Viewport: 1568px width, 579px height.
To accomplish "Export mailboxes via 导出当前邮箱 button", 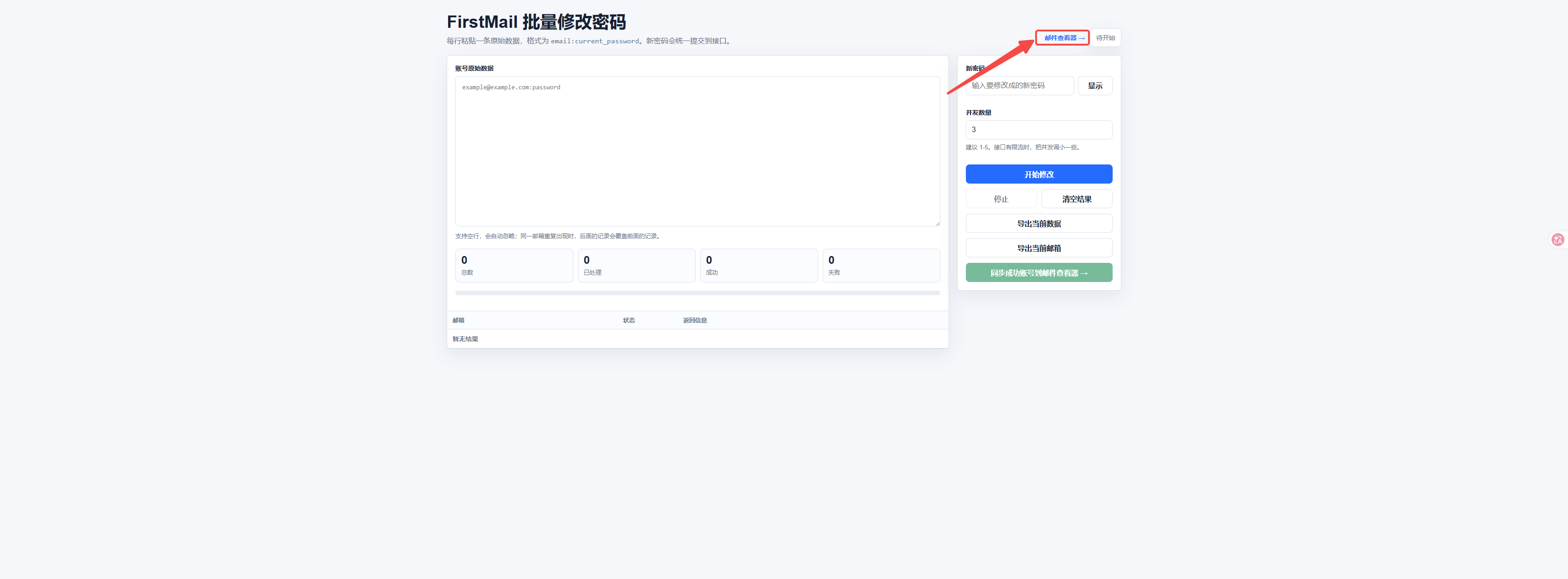I will click(x=1039, y=248).
